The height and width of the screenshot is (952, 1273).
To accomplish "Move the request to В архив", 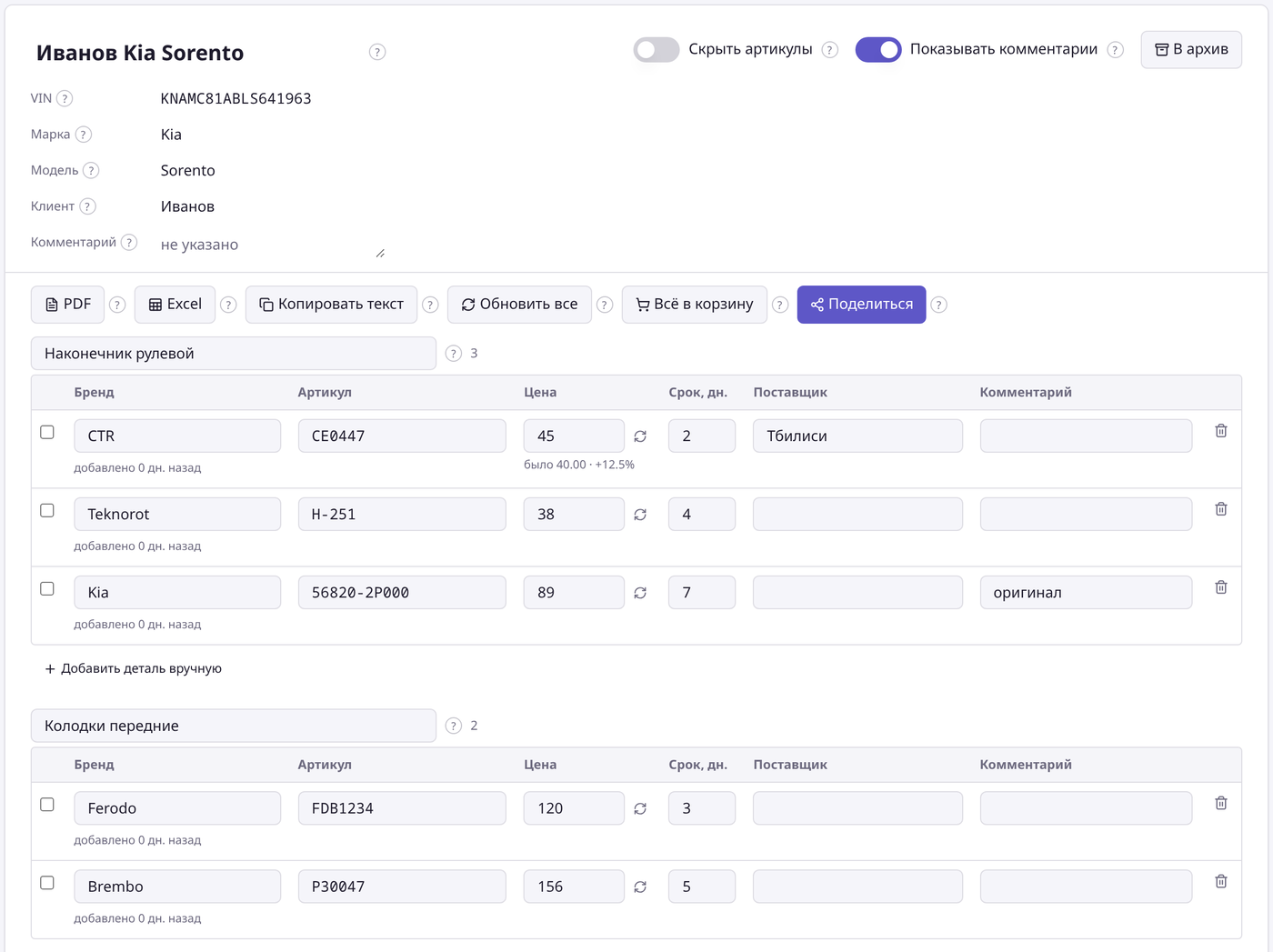I will (1191, 49).
